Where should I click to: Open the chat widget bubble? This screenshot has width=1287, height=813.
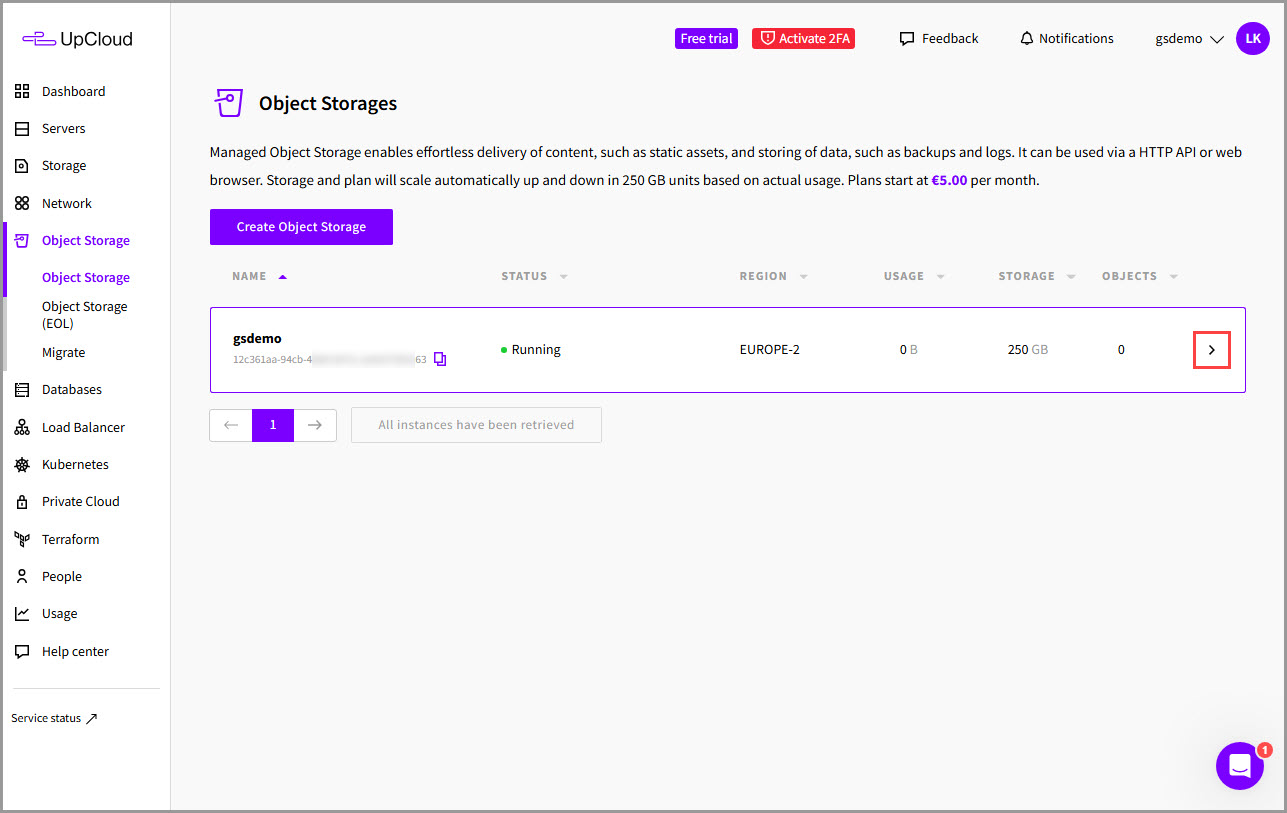click(x=1240, y=766)
